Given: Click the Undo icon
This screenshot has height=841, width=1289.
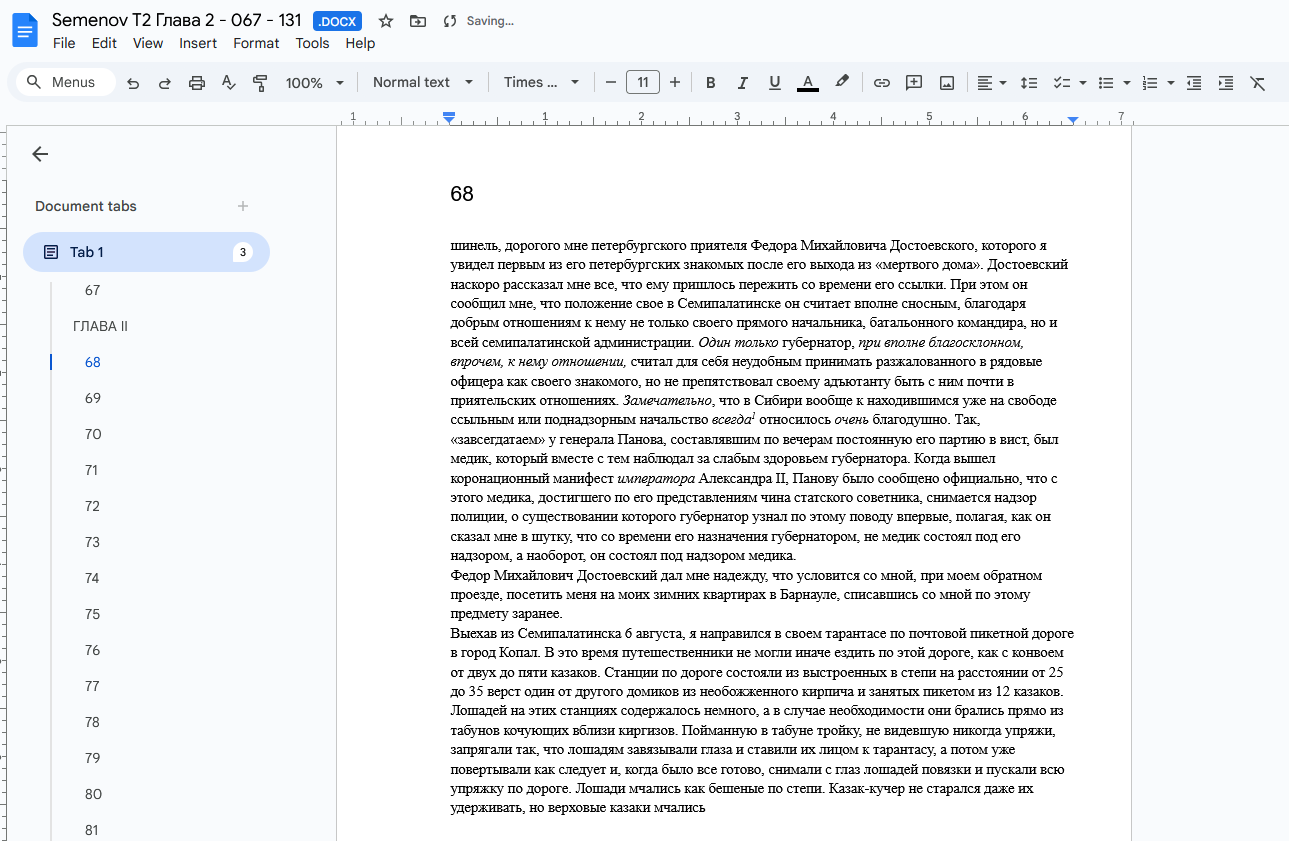Looking at the screenshot, I should click(132, 82).
